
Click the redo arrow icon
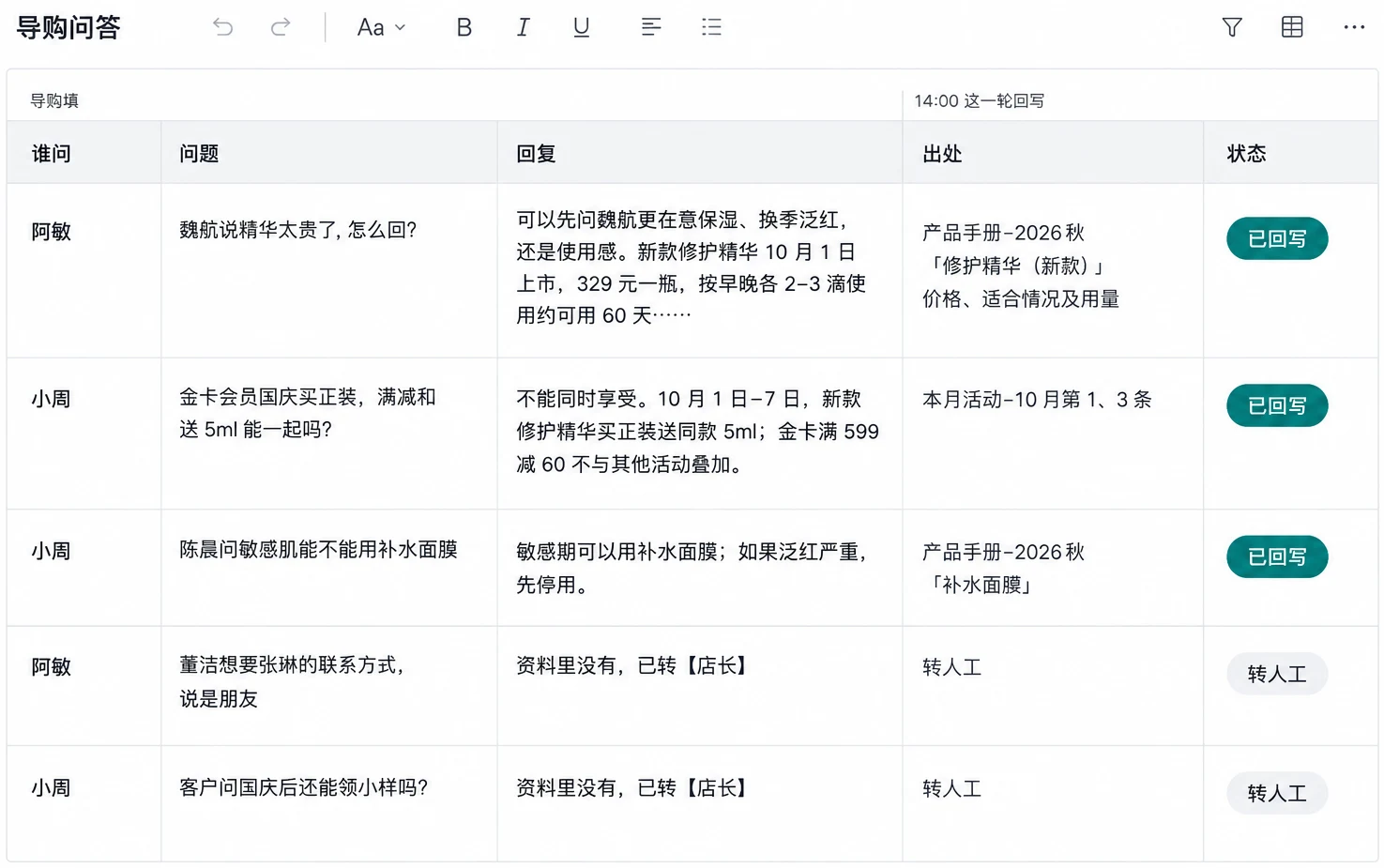point(280,27)
